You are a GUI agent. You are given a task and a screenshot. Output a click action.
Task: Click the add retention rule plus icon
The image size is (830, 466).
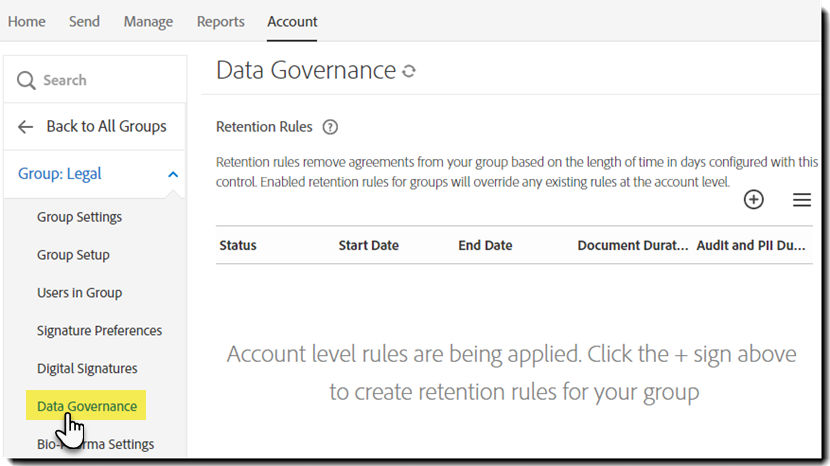pyautogui.click(x=753, y=200)
